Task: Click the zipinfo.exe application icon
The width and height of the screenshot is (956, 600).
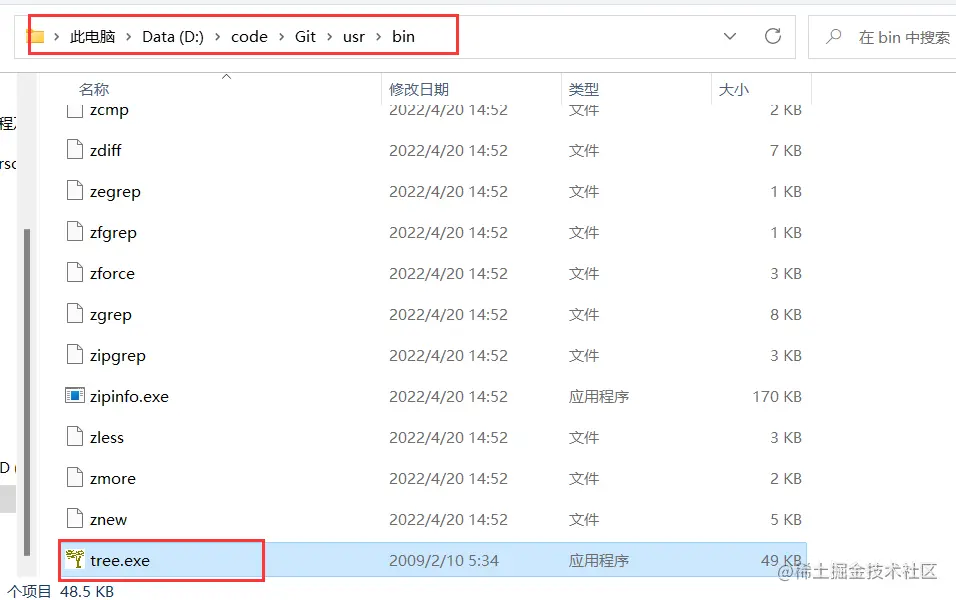Action: pyautogui.click(x=74, y=396)
